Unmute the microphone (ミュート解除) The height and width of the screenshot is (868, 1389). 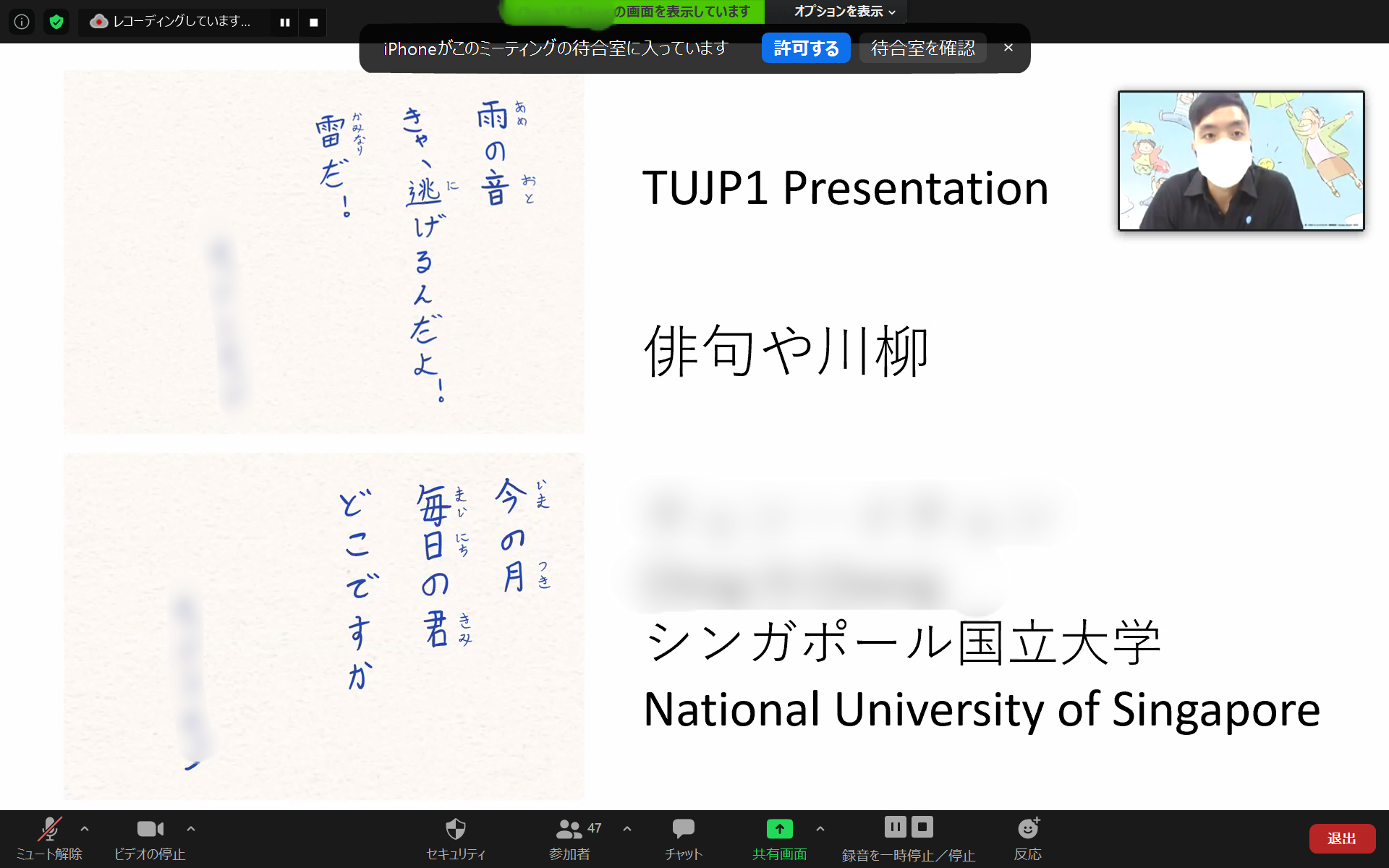pyautogui.click(x=49, y=838)
